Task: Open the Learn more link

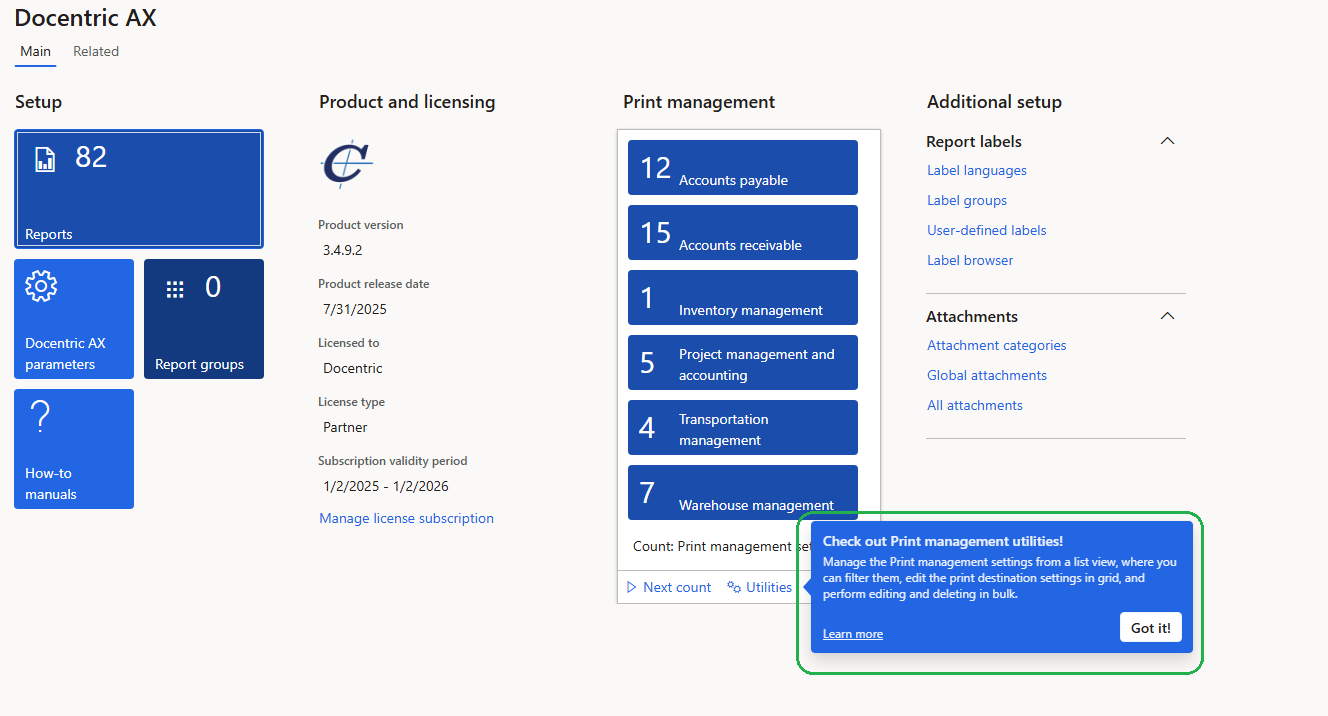Action: click(852, 634)
